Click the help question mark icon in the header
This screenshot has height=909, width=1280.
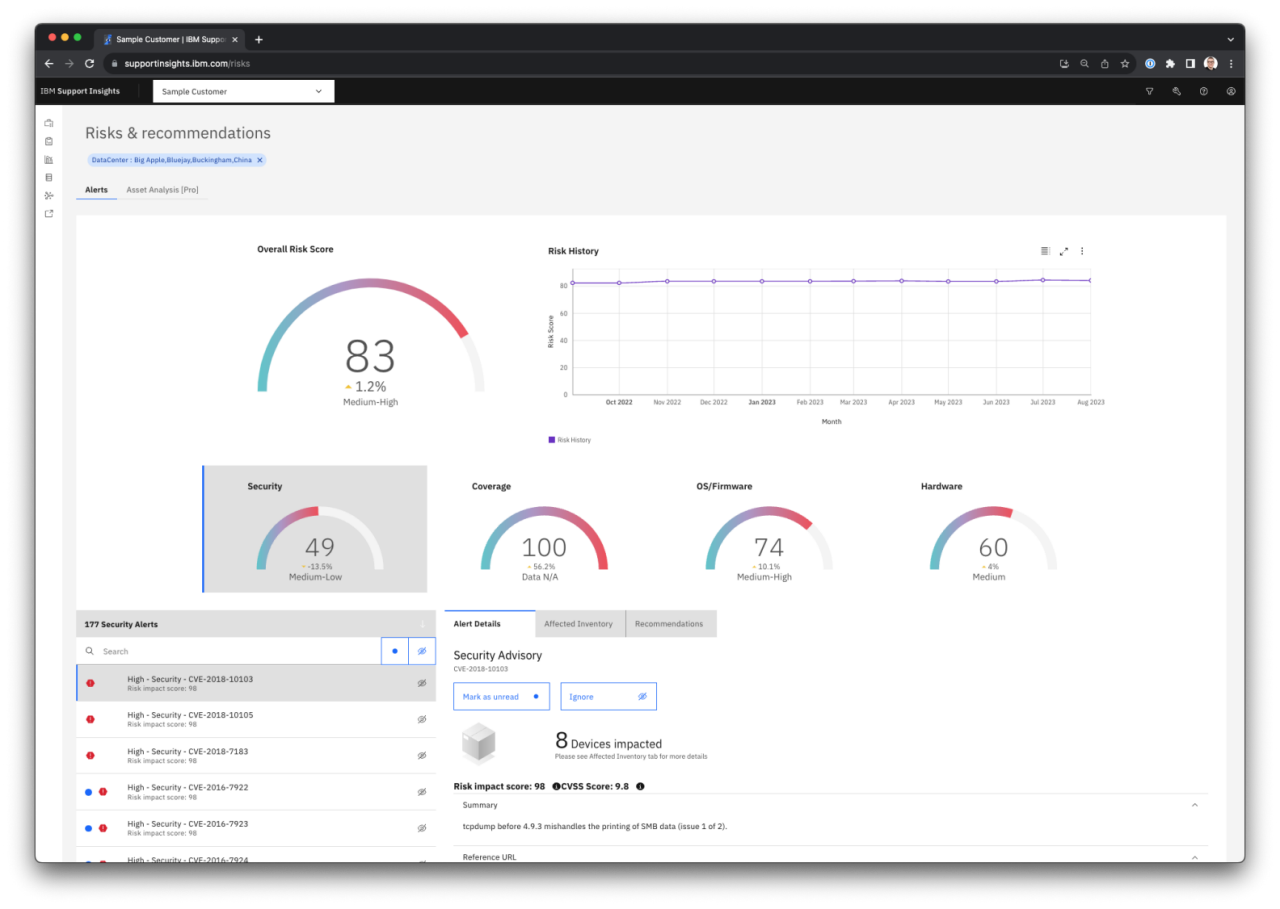coord(1203,91)
